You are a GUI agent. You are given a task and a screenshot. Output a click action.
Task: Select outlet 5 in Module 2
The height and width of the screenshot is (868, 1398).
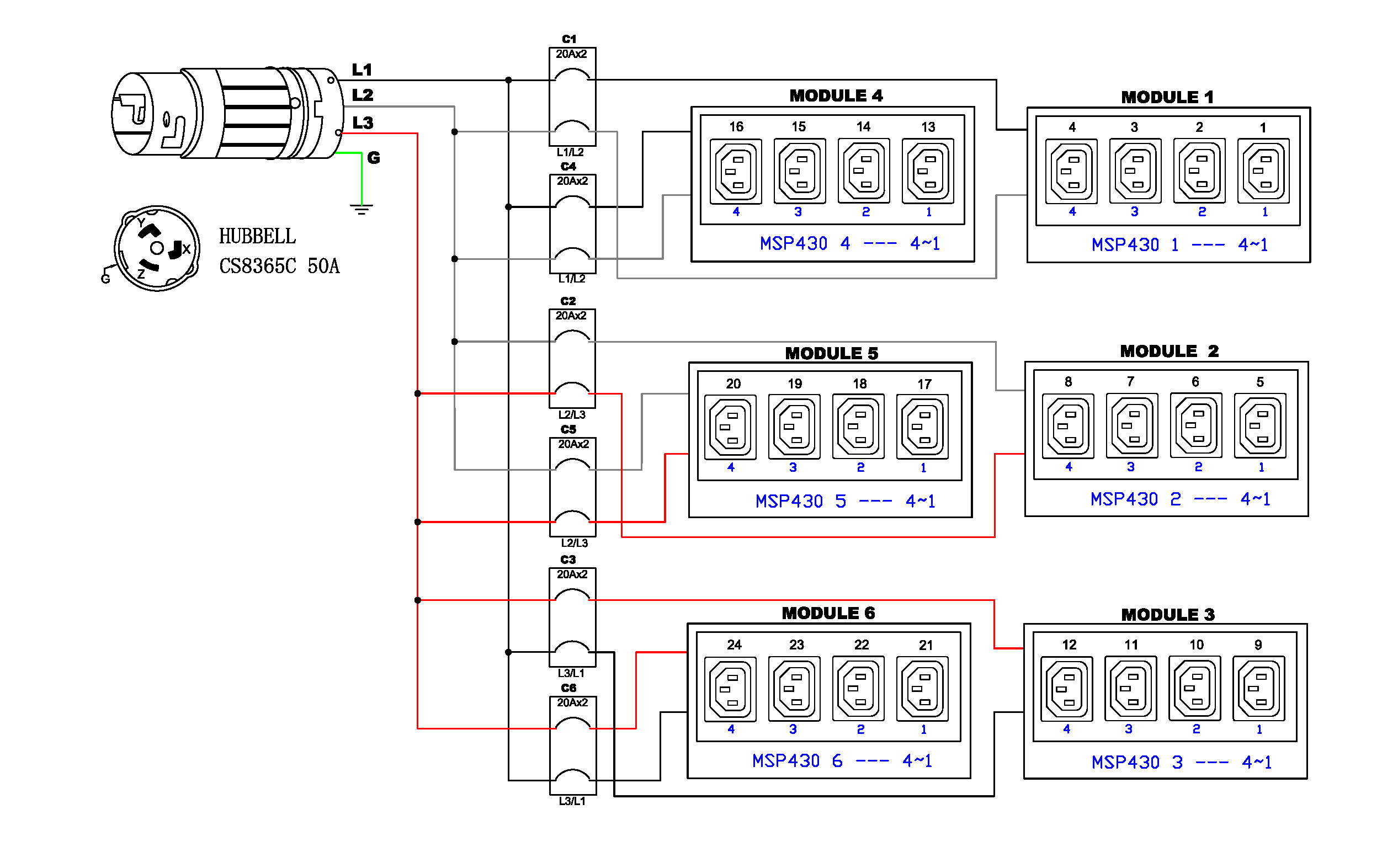[x=1259, y=426]
